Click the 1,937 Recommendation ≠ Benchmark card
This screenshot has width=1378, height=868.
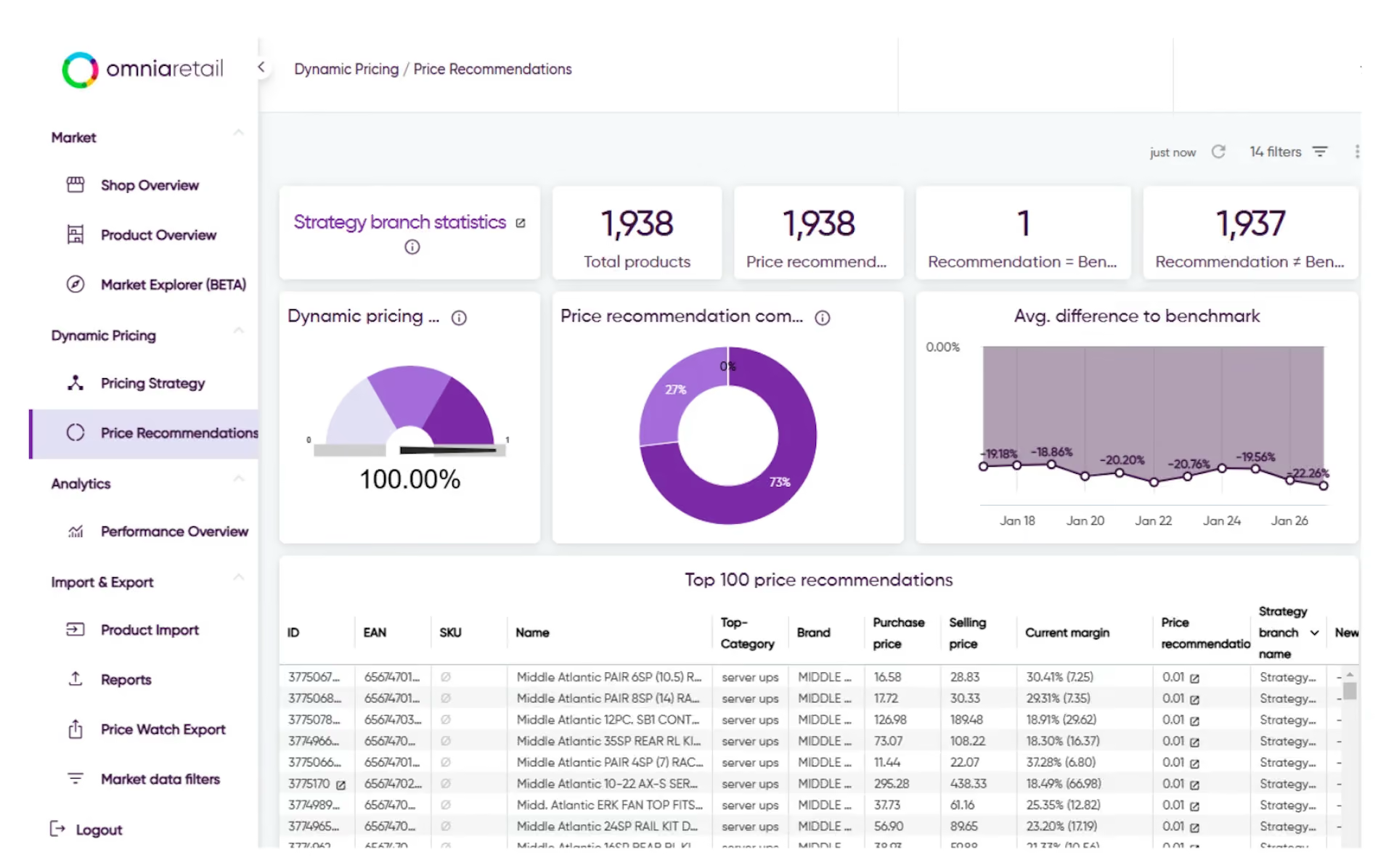click(1249, 232)
